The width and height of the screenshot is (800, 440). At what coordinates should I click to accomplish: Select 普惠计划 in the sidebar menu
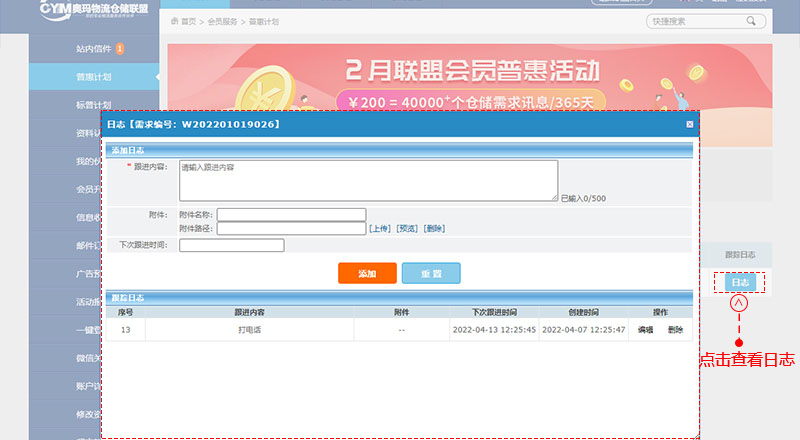click(93, 76)
